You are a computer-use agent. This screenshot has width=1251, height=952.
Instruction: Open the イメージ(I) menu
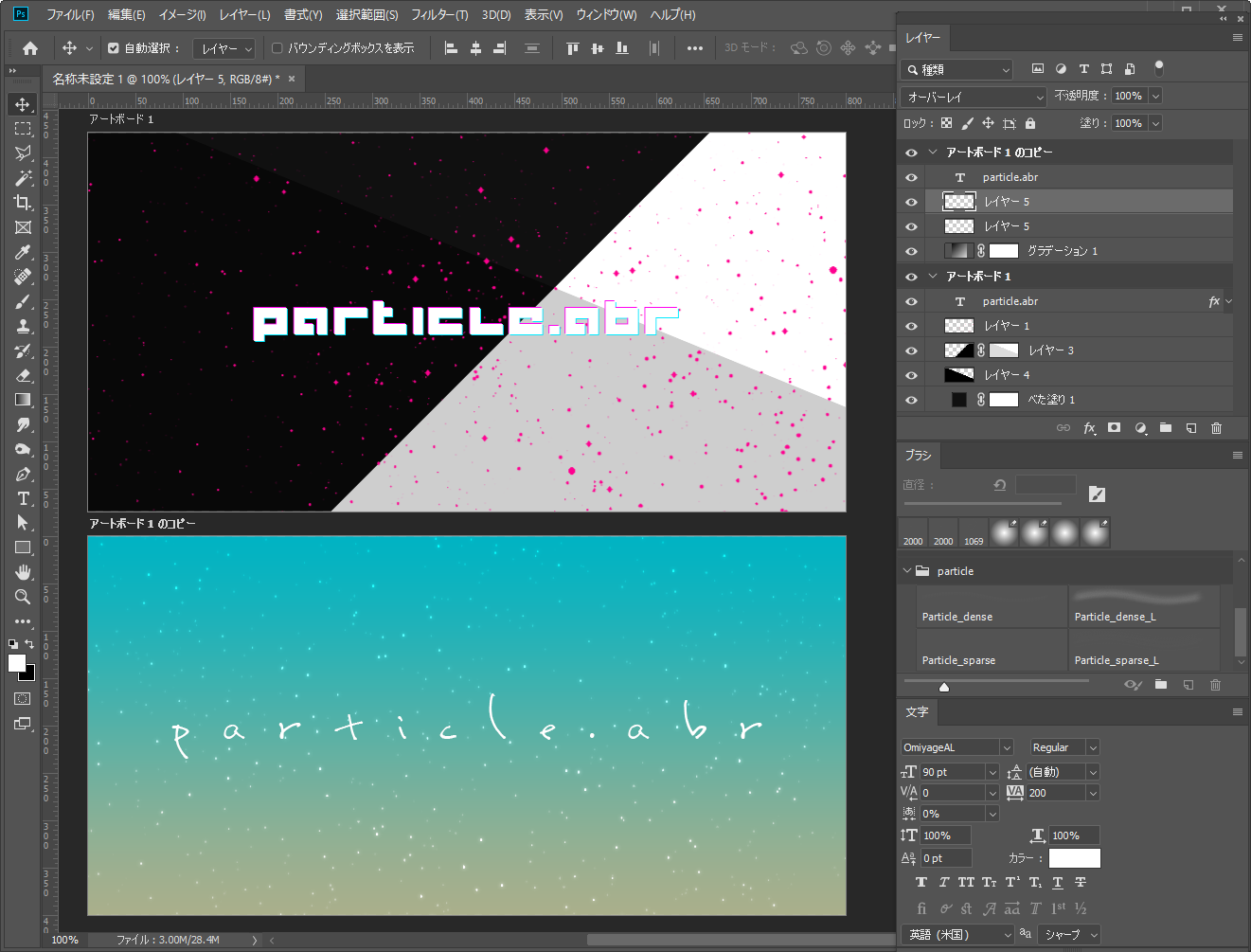coord(182,15)
